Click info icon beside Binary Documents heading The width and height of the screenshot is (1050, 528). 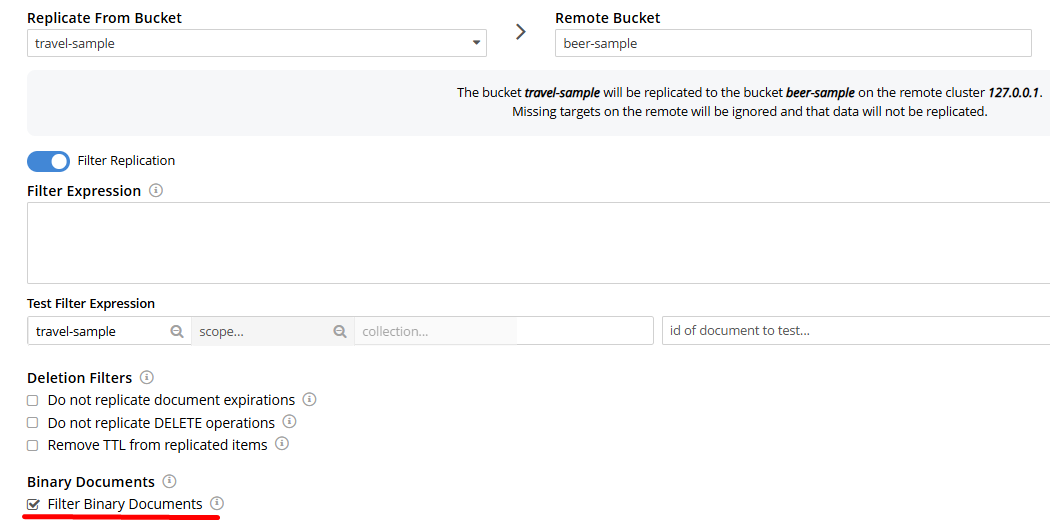click(169, 481)
